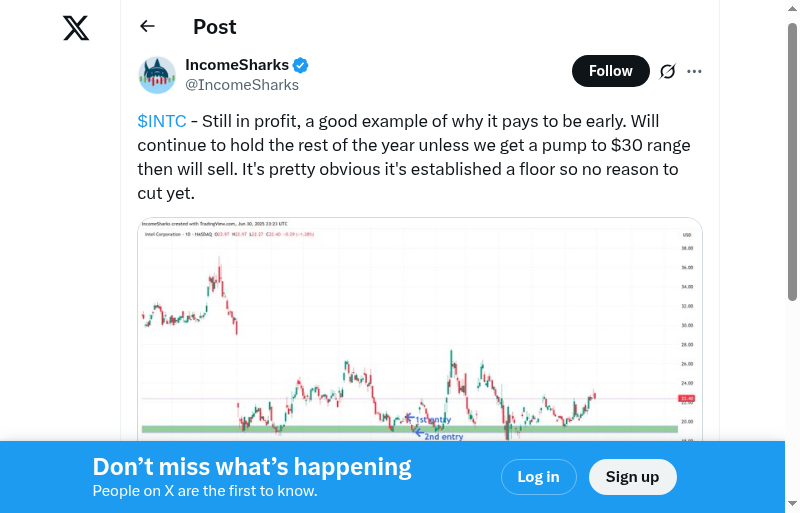Open the three-dot More menu on post

695,71
